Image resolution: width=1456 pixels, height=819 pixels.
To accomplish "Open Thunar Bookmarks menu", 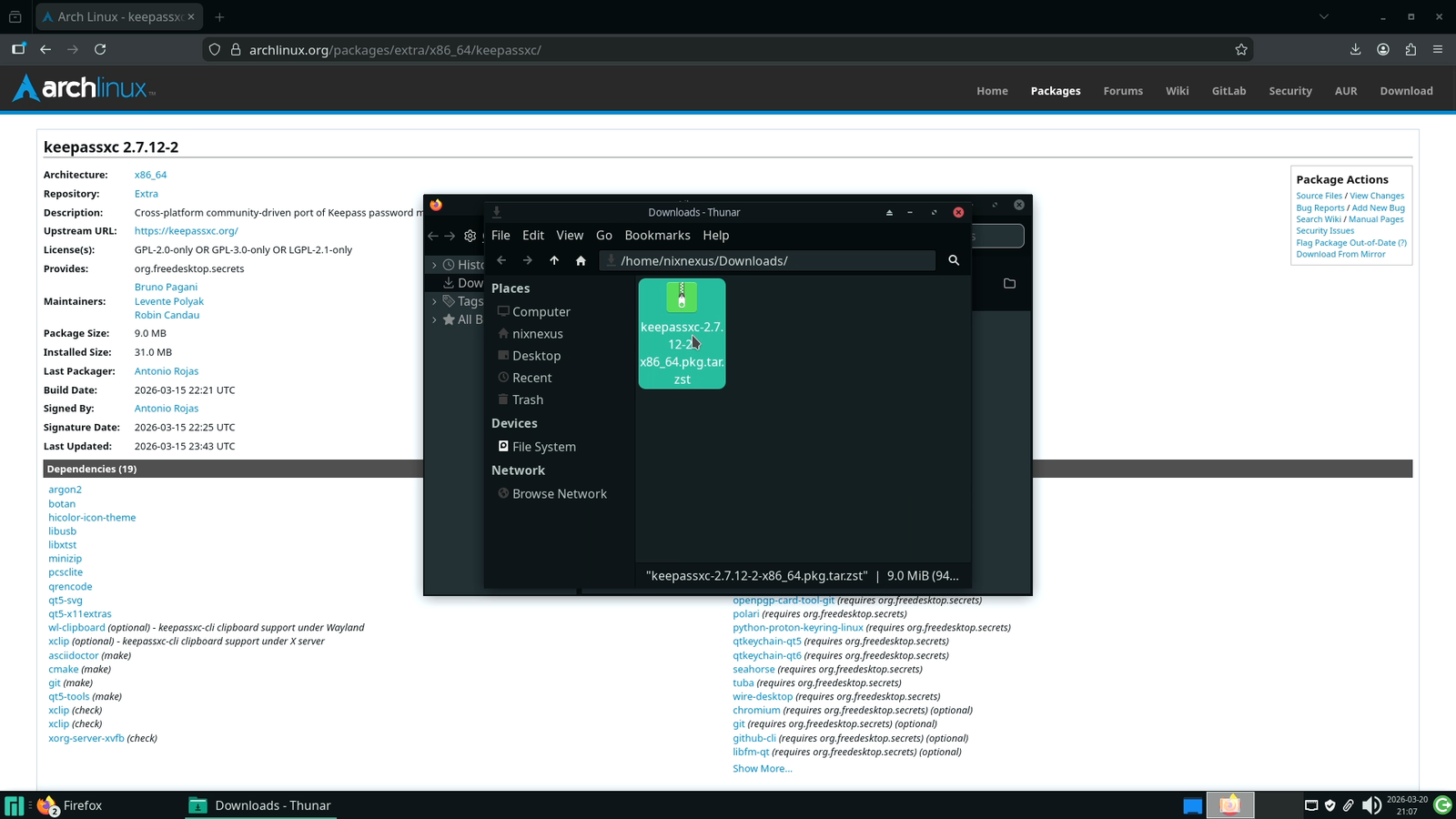I will pos(657,235).
